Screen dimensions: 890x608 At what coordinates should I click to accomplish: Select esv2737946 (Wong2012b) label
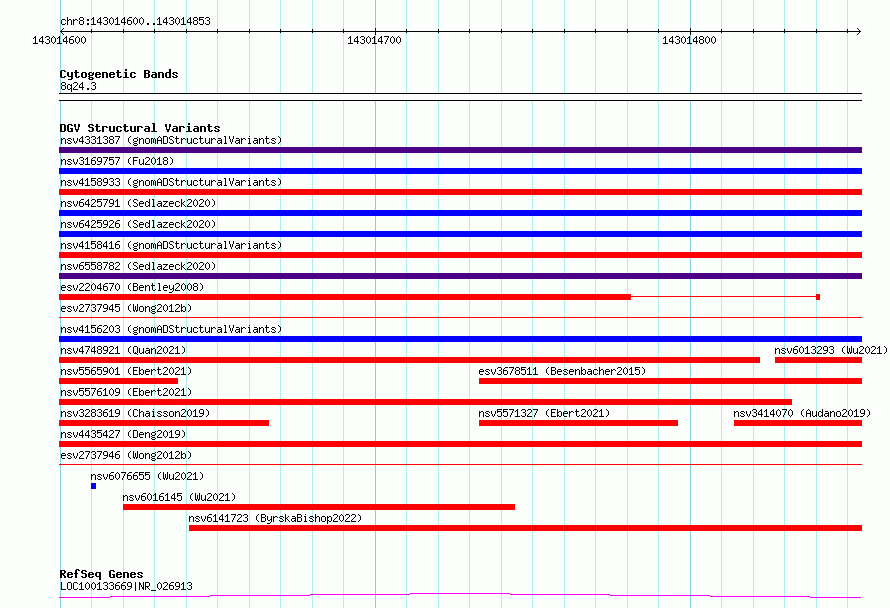click(126, 455)
